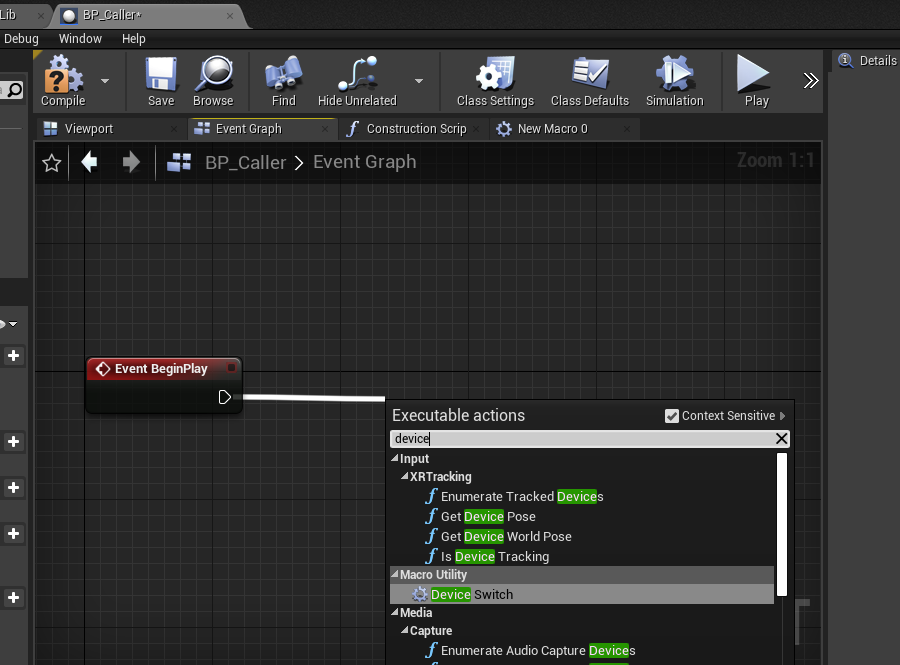
Task: Select Get Device World Pose function
Action: [x=506, y=536]
